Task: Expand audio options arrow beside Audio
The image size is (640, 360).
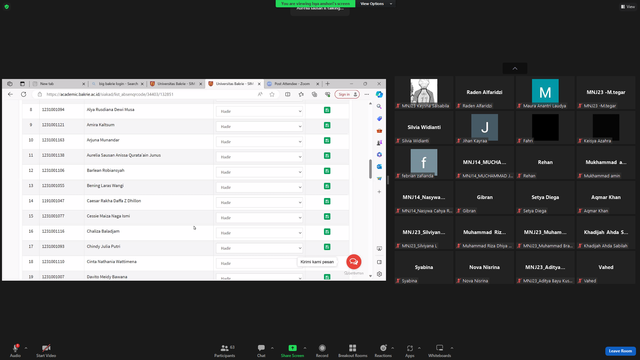Action: 26,348
